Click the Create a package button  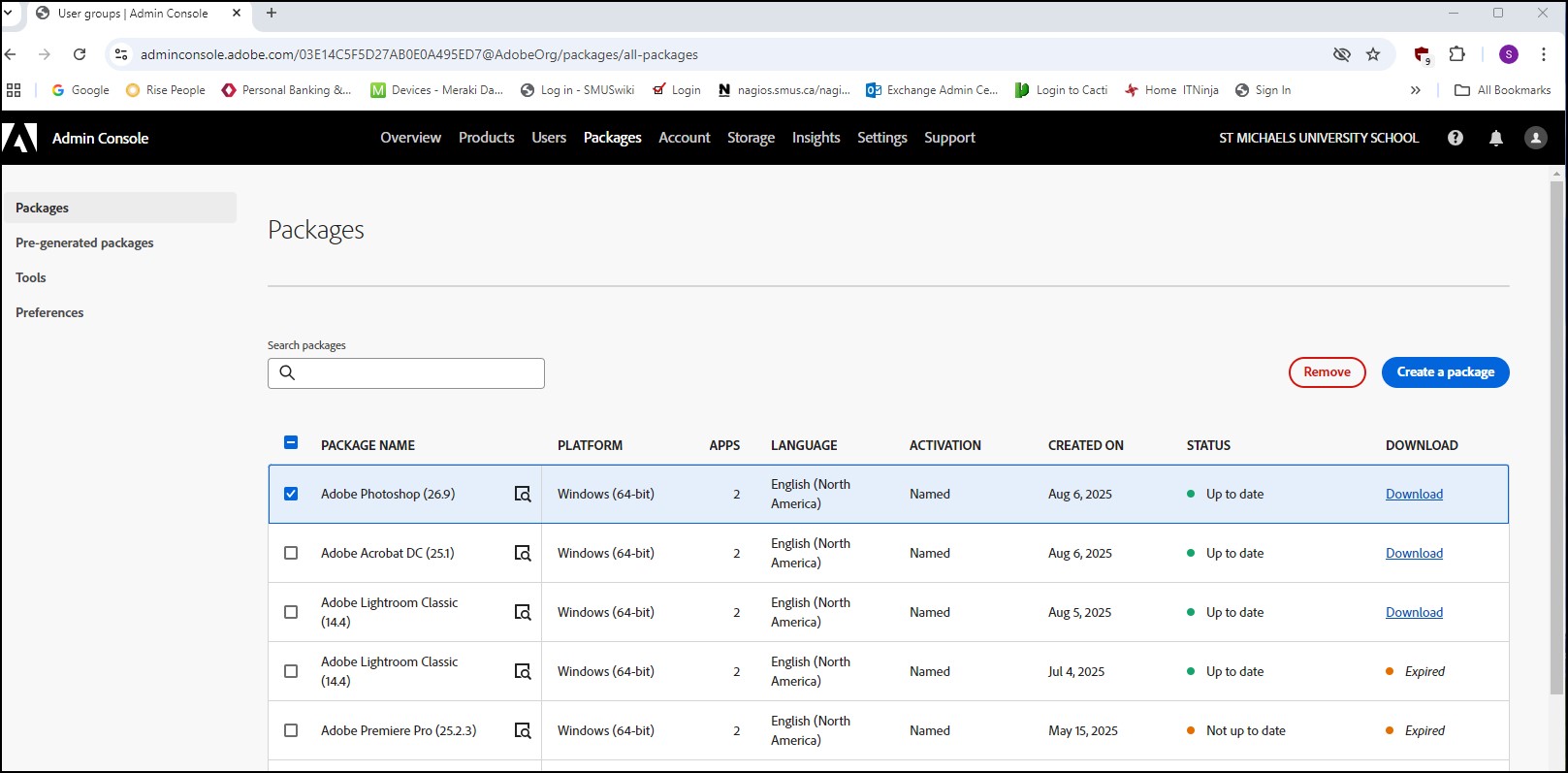pos(1445,372)
